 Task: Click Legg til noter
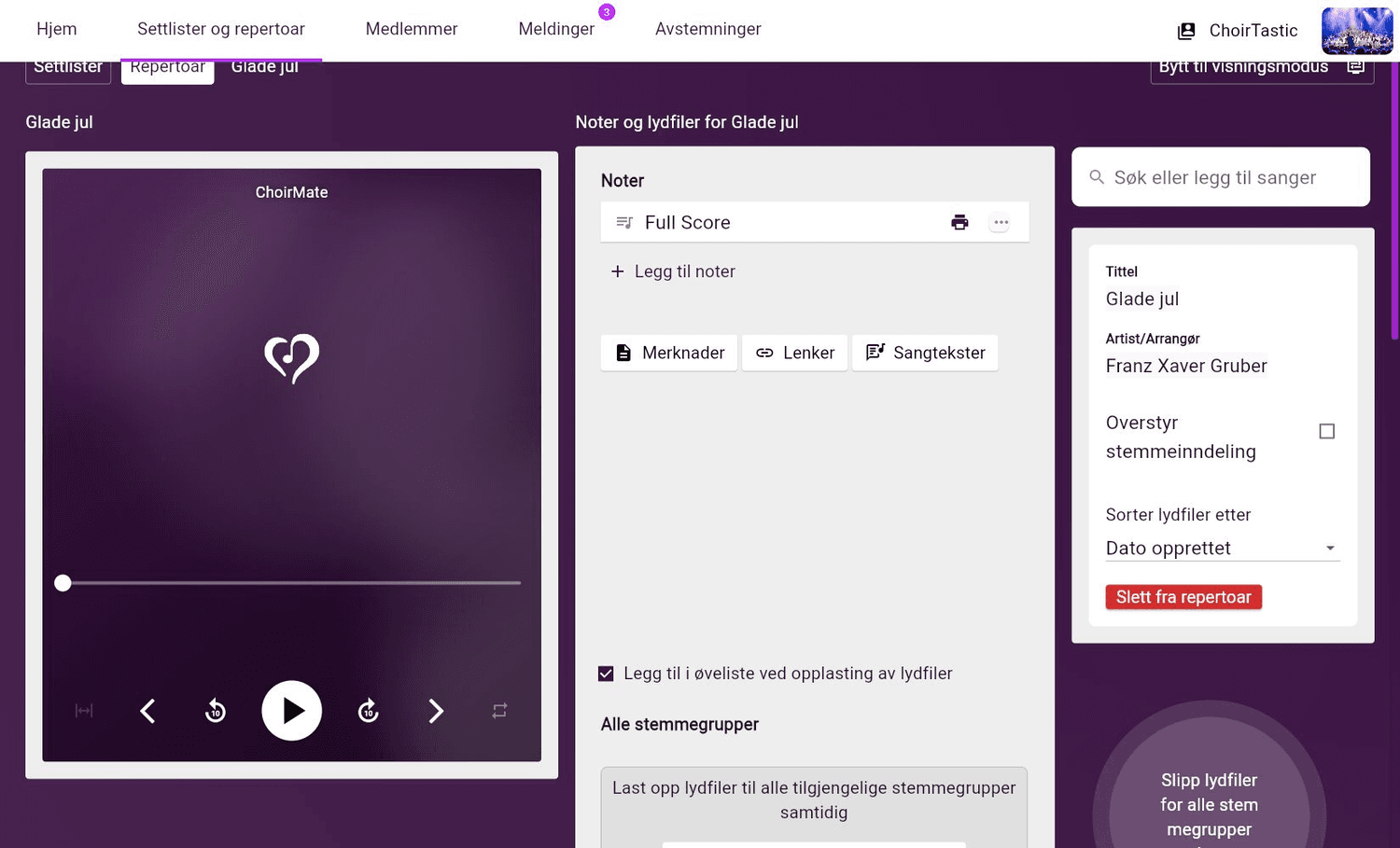673,271
